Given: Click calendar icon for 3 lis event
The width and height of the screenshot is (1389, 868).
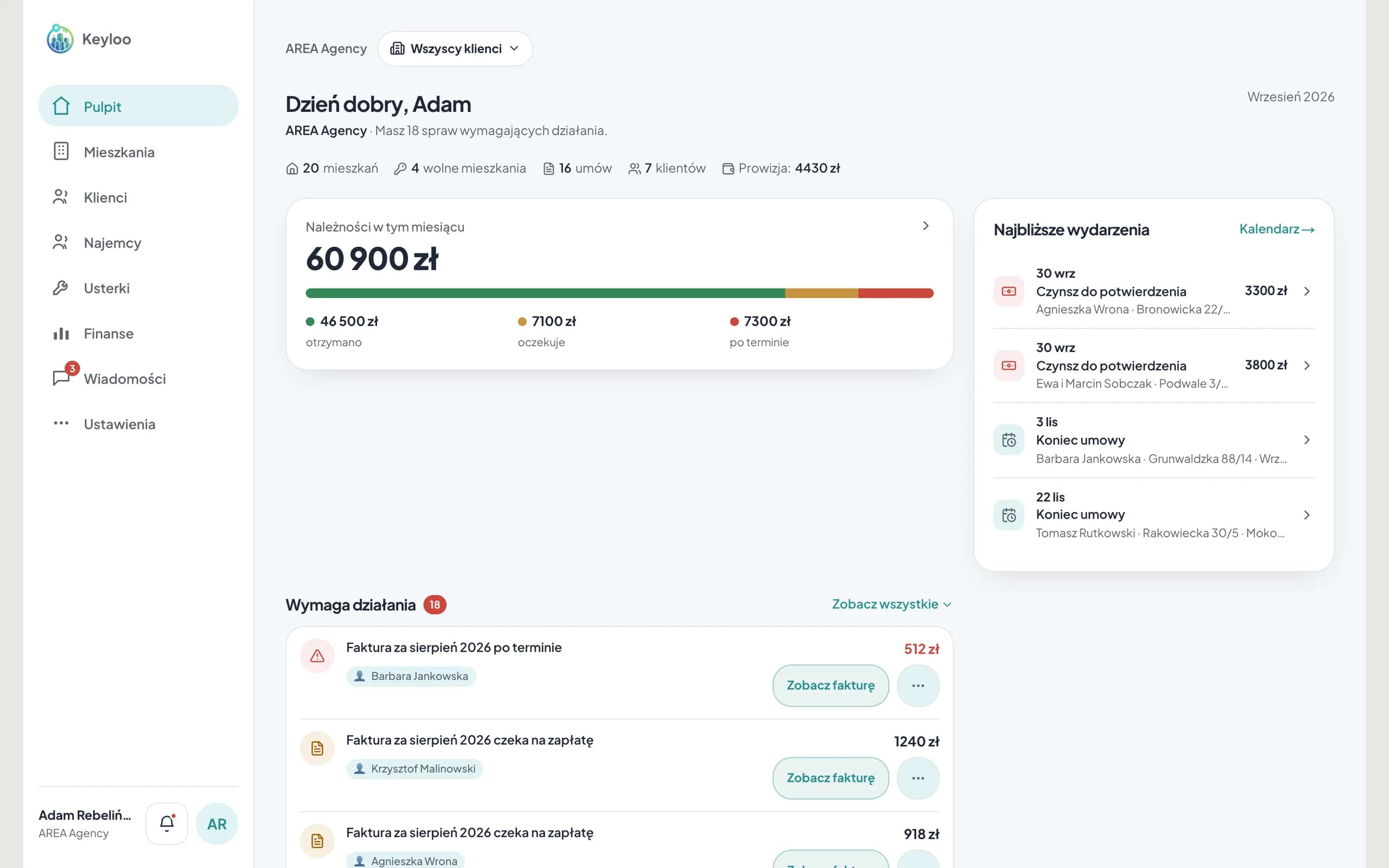Looking at the screenshot, I should click(x=1009, y=441).
